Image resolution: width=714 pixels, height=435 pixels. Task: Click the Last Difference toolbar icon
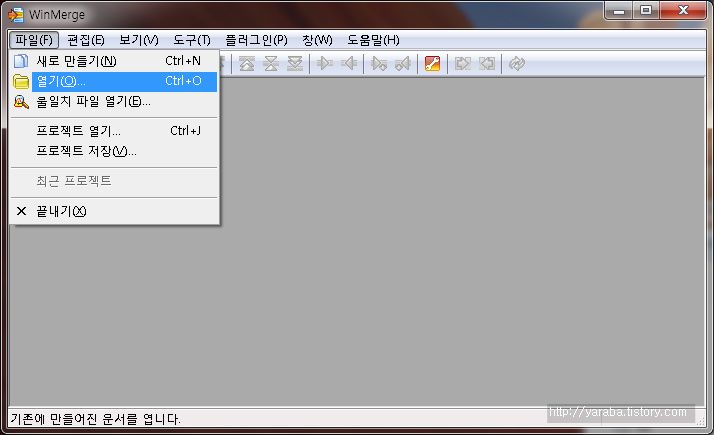[x=295, y=63]
